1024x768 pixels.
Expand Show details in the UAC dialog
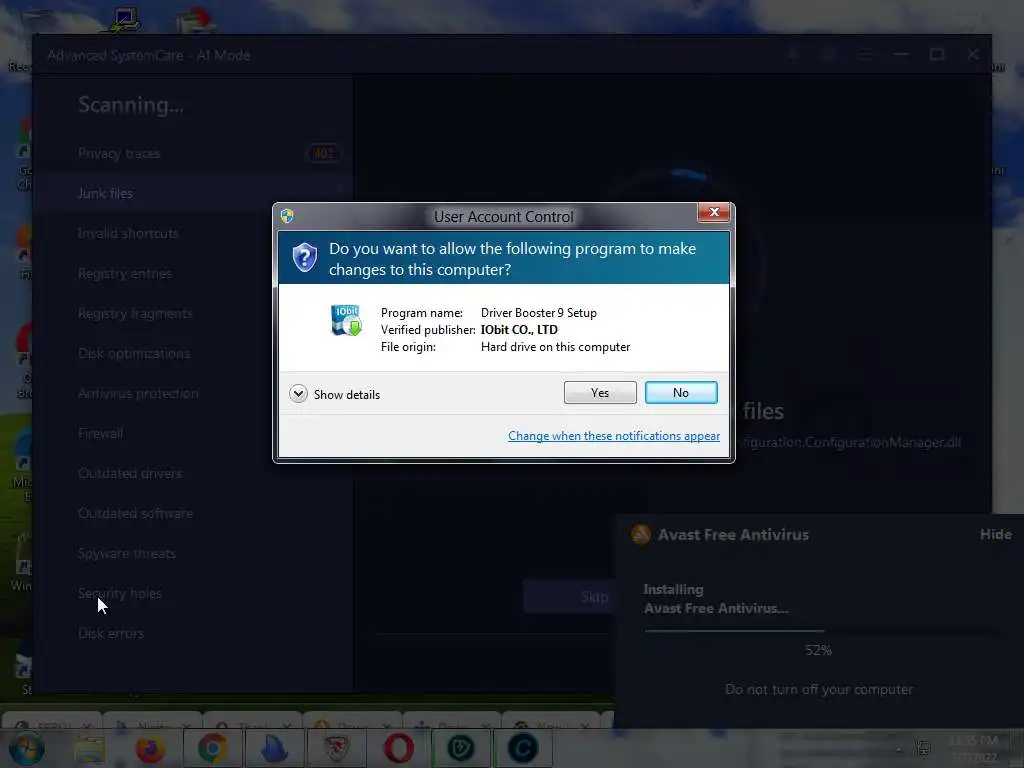(334, 394)
